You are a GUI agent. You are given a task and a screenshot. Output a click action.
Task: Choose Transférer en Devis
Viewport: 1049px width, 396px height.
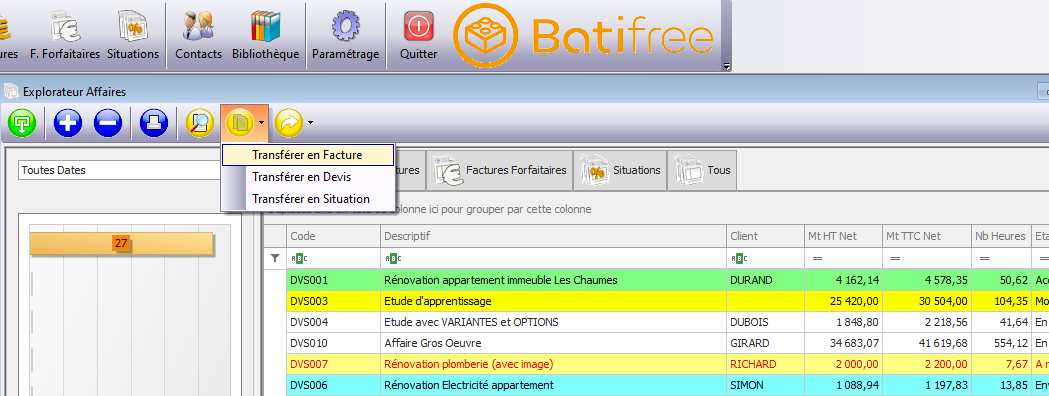(x=307, y=177)
